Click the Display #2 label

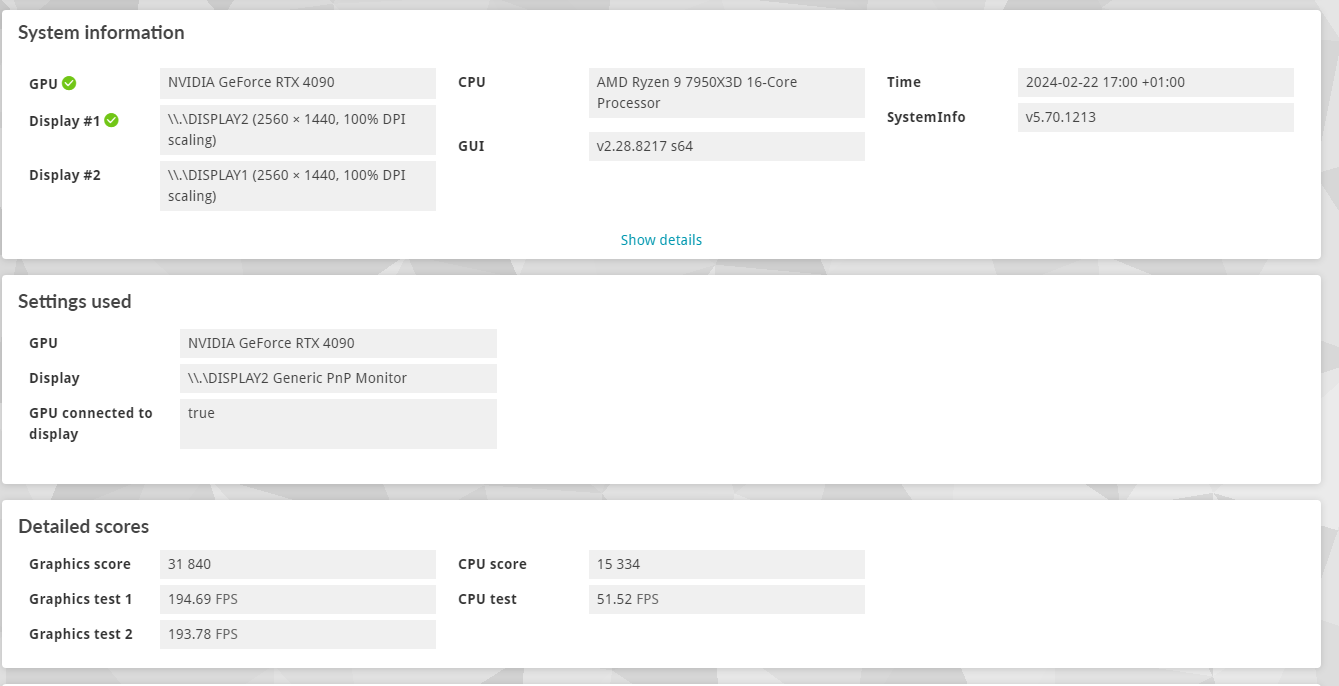click(65, 175)
